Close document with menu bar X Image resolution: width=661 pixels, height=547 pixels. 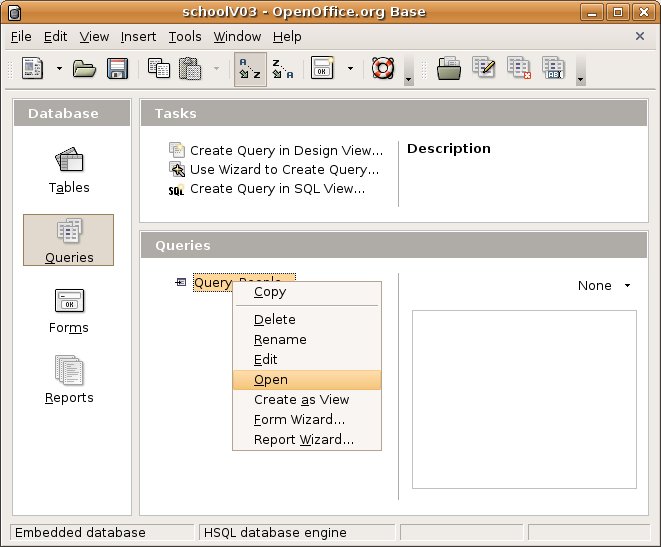point(640,36)
